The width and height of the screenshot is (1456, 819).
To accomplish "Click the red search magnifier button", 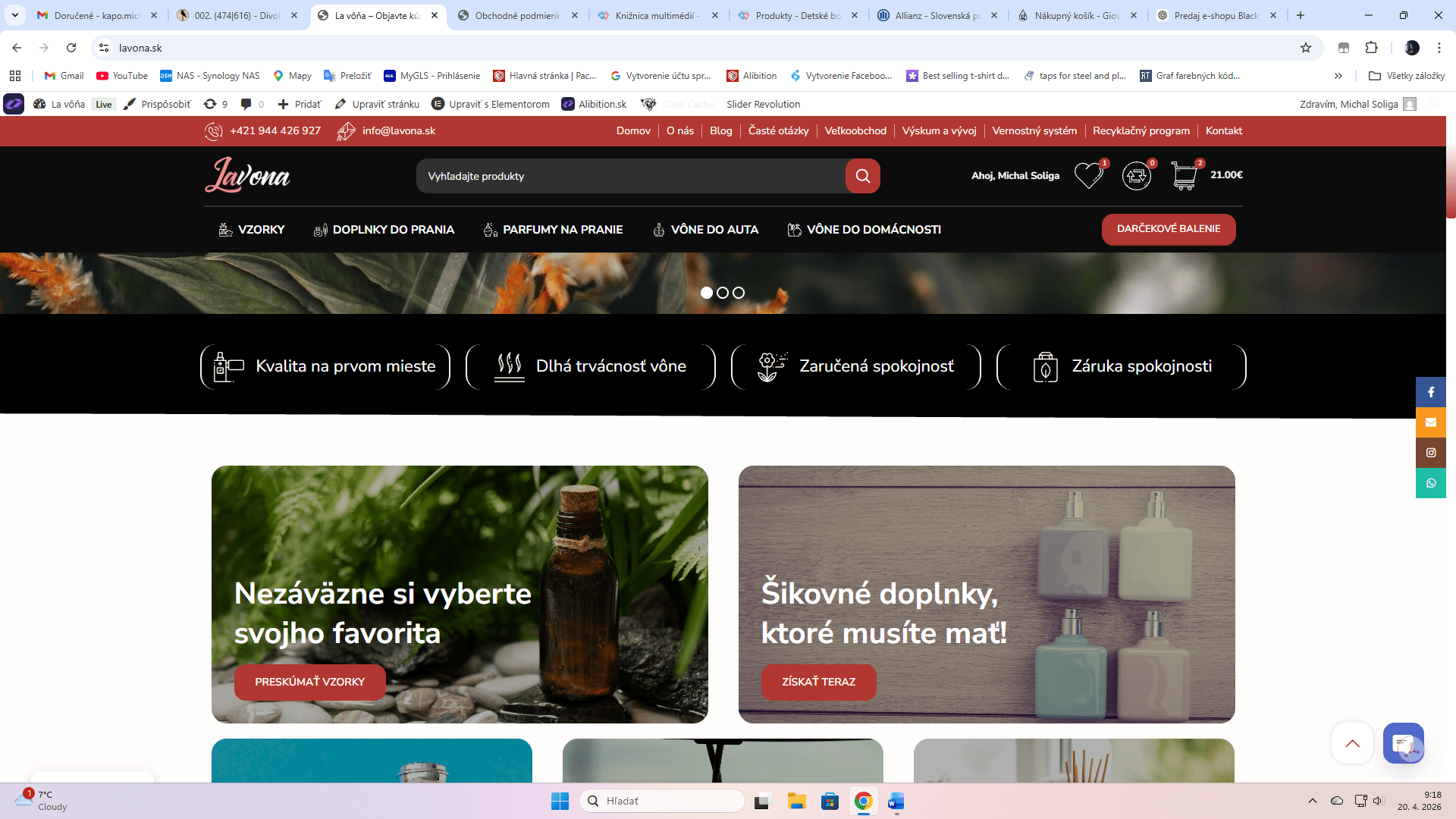I will 862,176.
